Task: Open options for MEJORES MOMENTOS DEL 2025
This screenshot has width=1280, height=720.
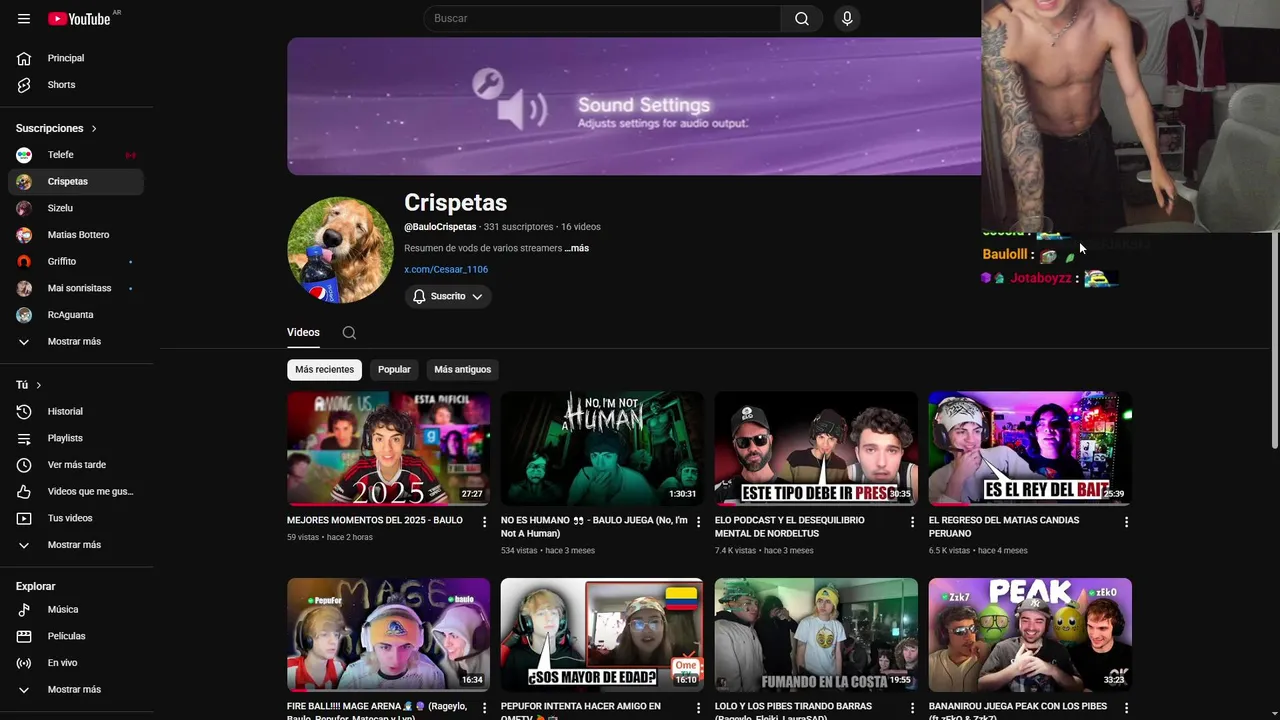Action: (485, 522)
